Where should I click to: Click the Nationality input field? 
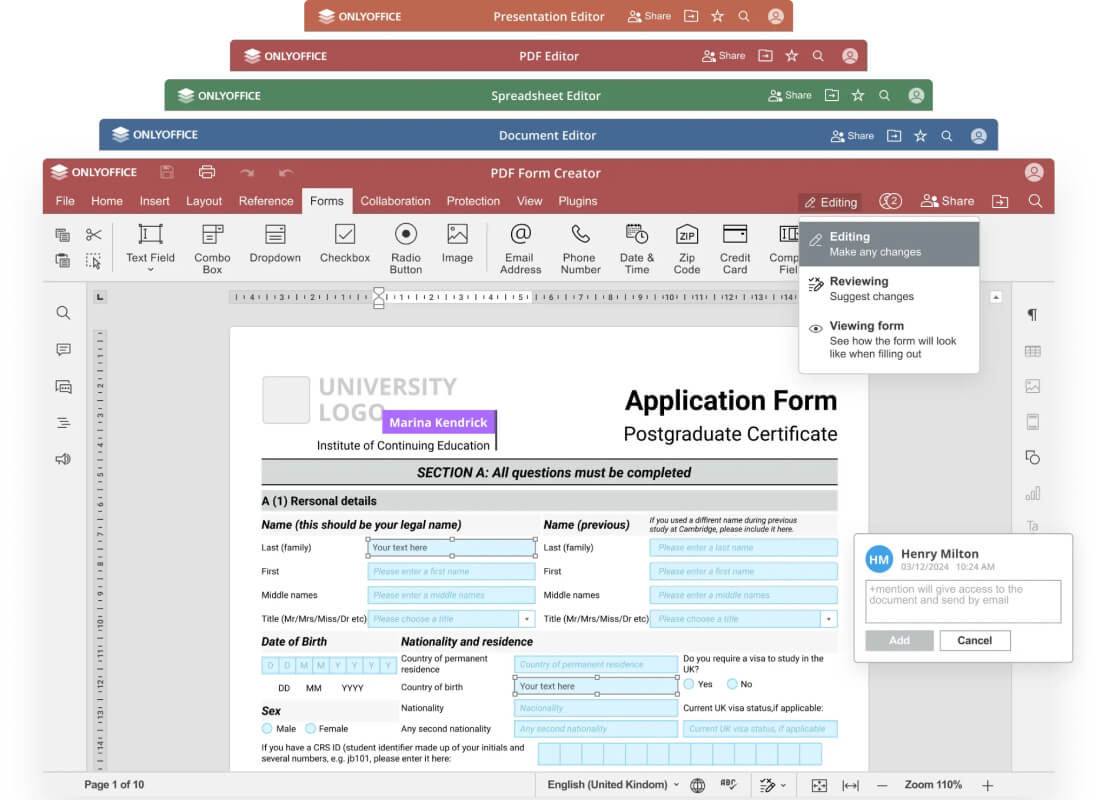(x=596, y=707)
